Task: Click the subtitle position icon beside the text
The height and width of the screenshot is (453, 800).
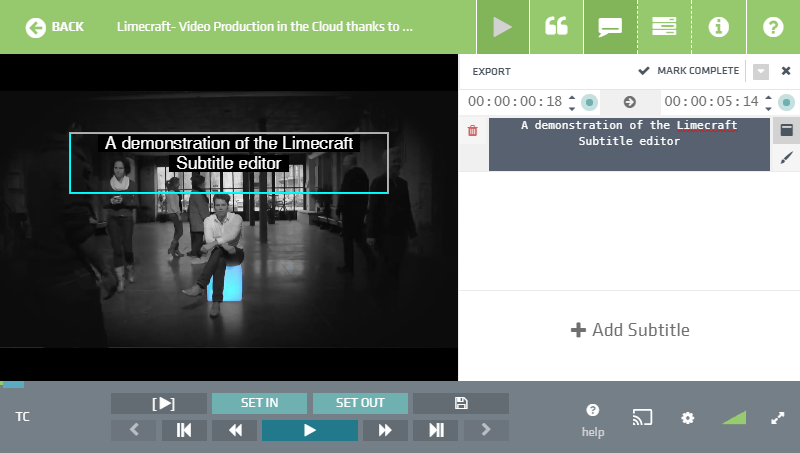Action: click(x=786, y=130)
